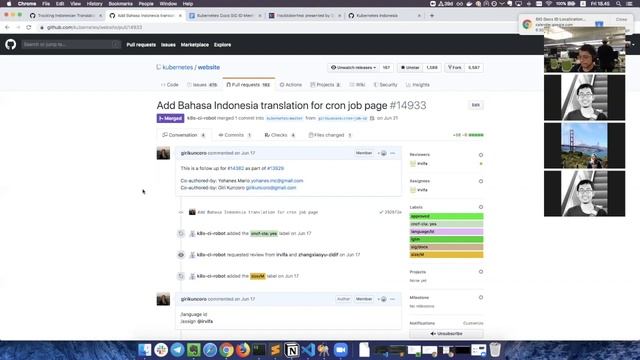Switch to the Checks tab
640x360 pixels.
click(x=280, y=135)
